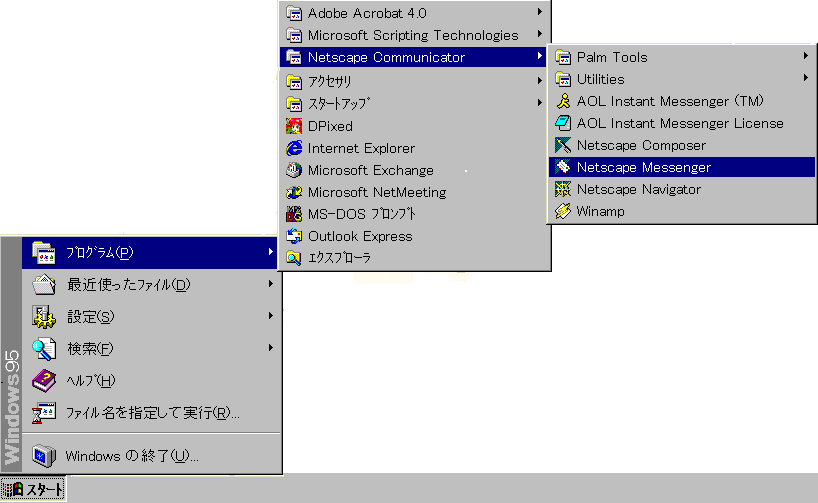Choose the Internet Explorer menu entry

(x=413, y=148)
